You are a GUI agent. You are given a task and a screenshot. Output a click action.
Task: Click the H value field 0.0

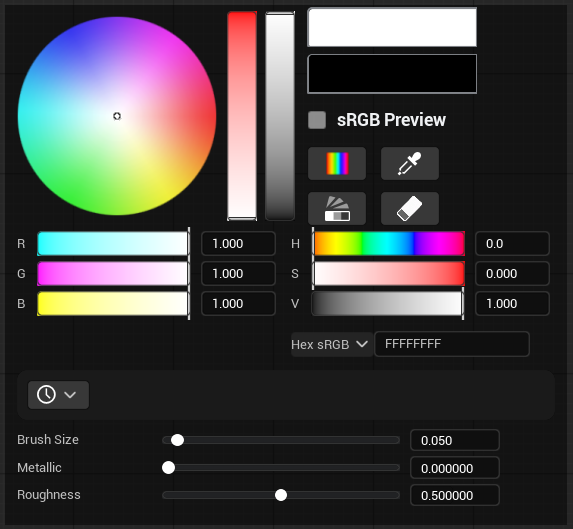[x=512, y=243]
